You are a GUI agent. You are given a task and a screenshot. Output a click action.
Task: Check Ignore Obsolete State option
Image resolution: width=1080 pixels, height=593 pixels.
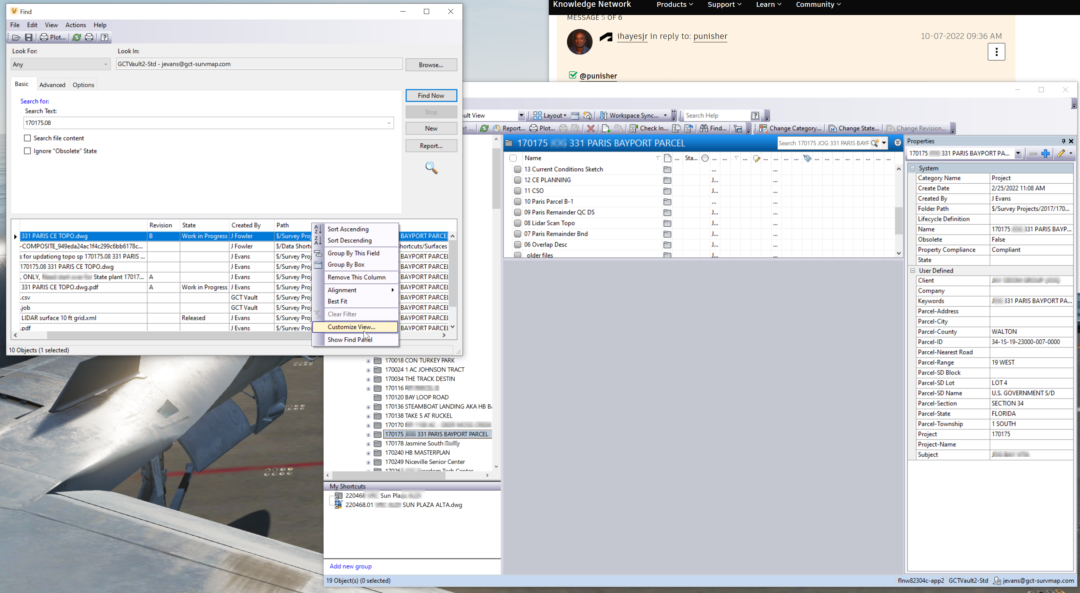point(28,151)
